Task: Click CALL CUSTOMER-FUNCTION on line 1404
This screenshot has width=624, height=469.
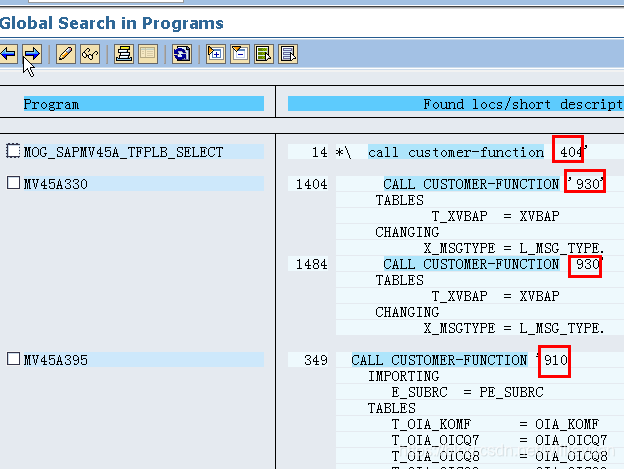Action: click(471, 184)
